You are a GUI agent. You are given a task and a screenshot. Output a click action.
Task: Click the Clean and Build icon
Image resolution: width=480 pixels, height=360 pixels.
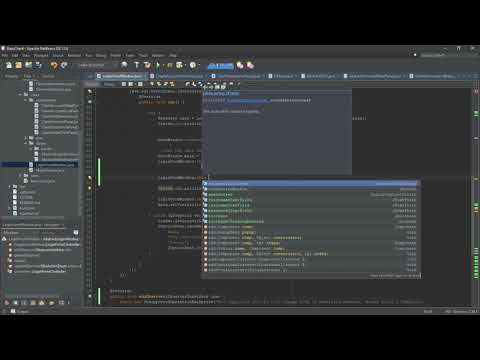coord(147,65)
